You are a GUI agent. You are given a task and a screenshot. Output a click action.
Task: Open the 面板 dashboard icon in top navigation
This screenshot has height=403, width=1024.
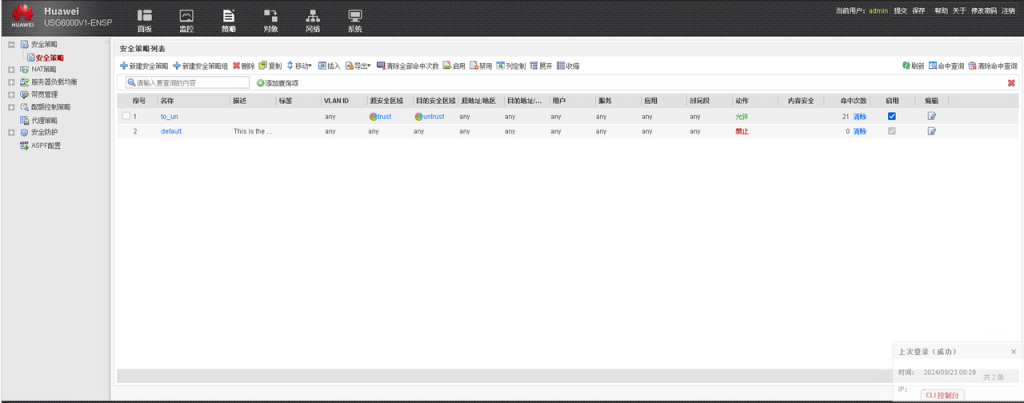144,19
